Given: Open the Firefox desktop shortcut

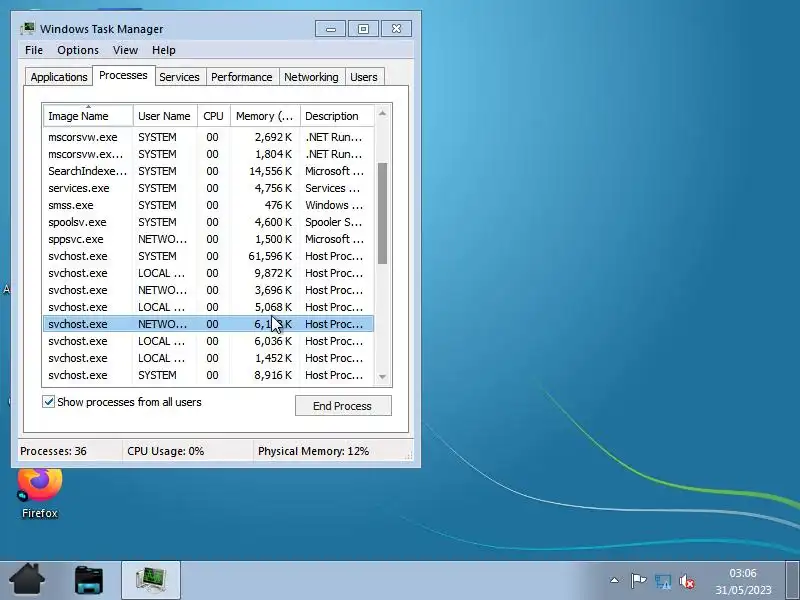Looking at the screenshot, I should (39, 493).
